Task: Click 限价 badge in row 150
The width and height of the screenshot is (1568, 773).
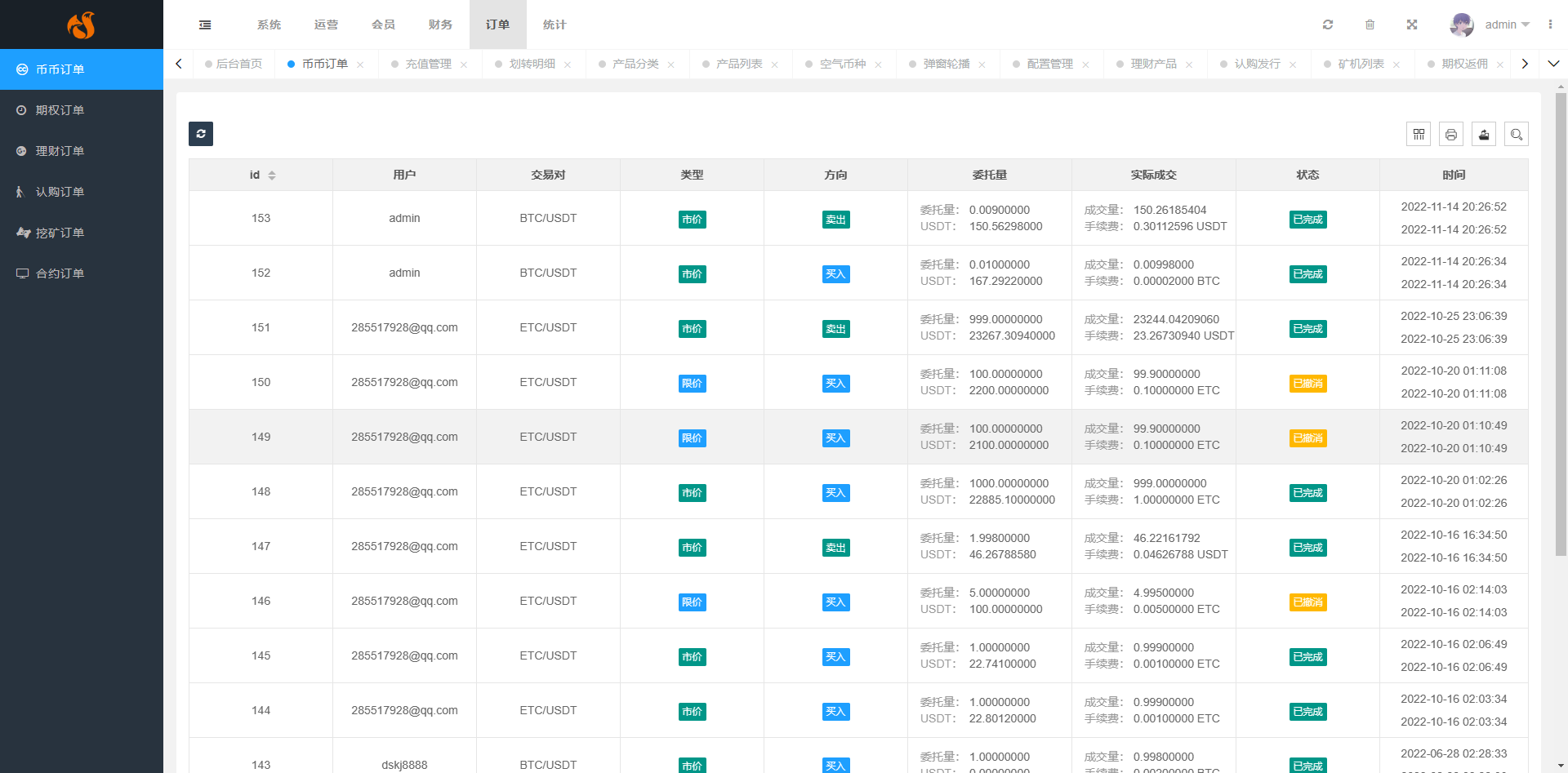Action: pyautogui.click(x=692, y=384)
